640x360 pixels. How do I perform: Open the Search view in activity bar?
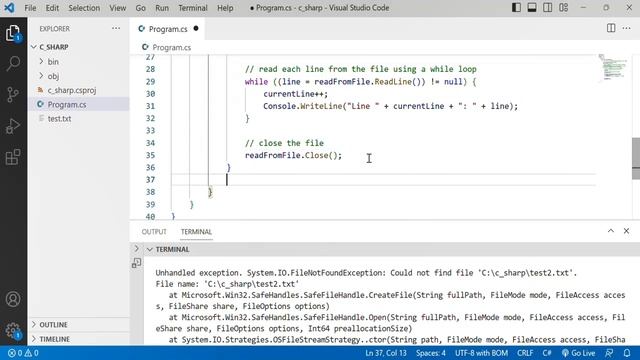coord(13,64)
